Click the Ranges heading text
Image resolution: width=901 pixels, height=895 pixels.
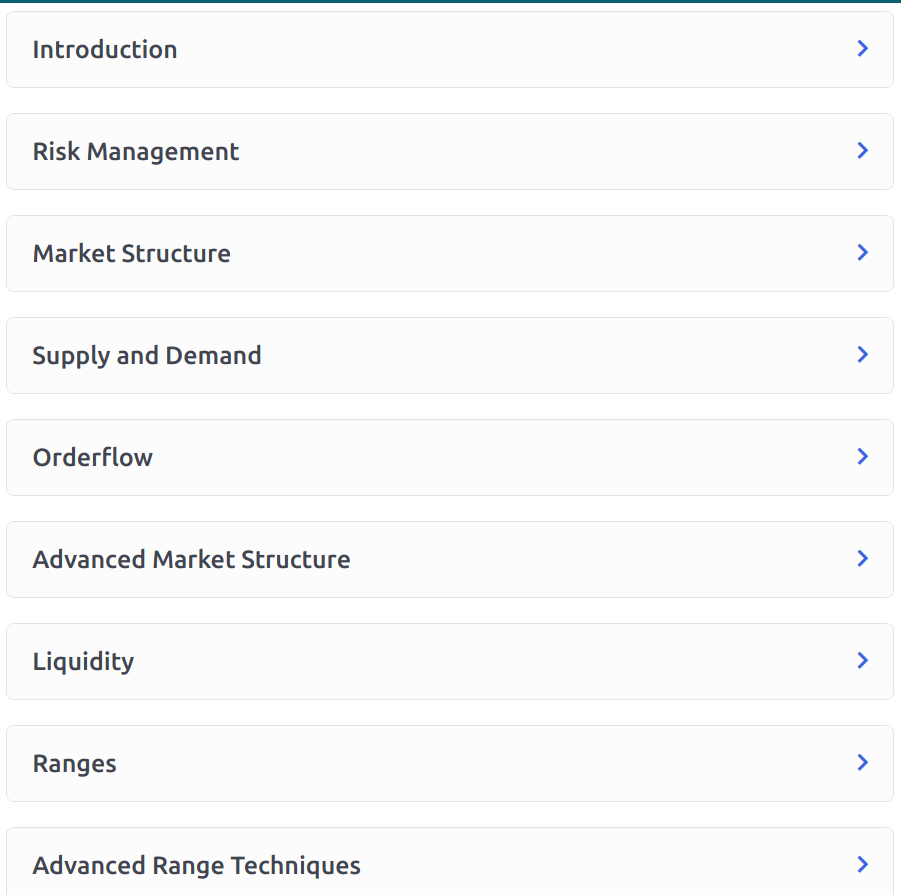(x=75, y=764)
